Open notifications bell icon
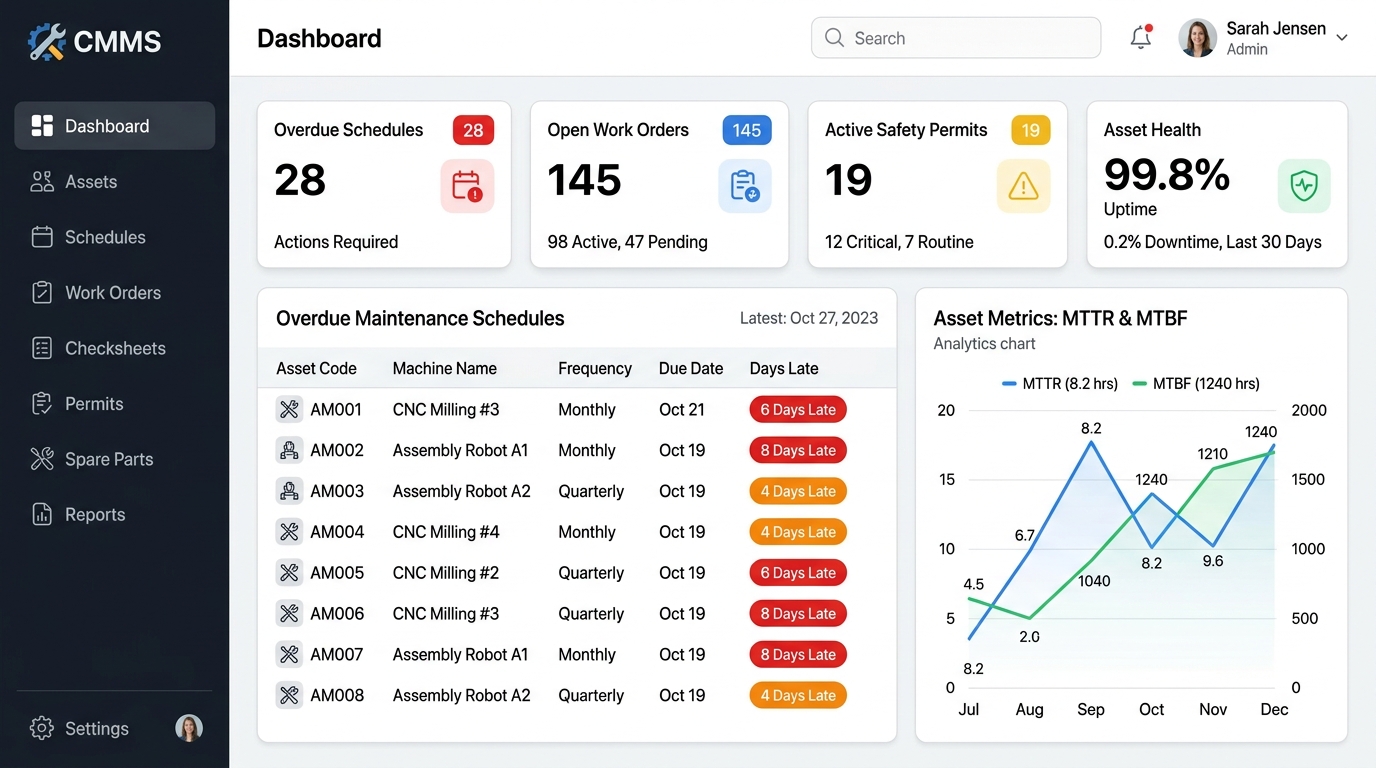 tap(1141, 38)
